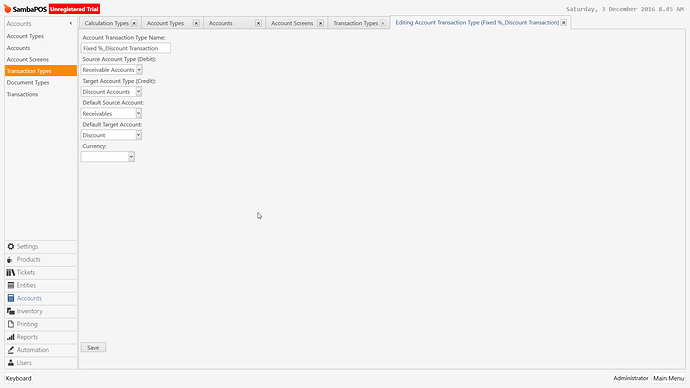Open Users section in sidebar

[x=40, y=363]
